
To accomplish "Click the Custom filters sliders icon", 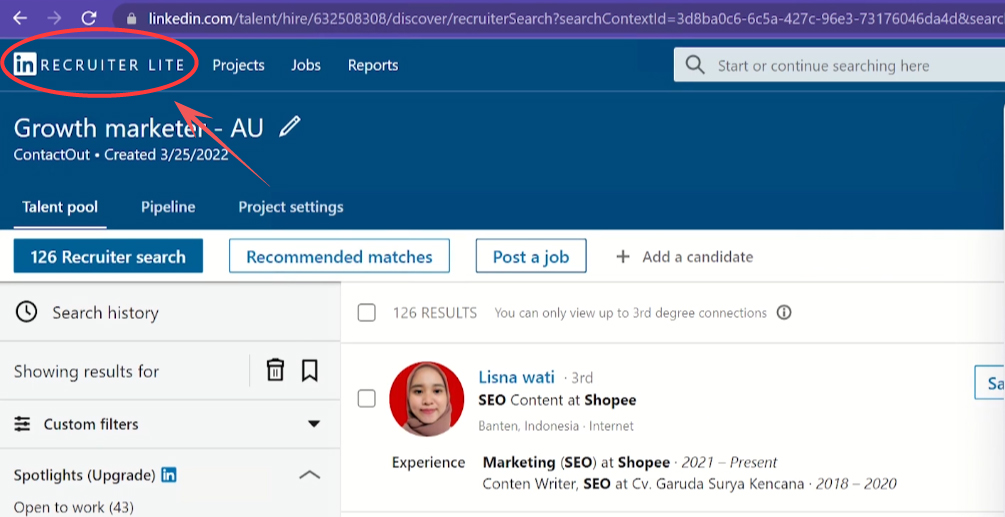I will (22, 424).
